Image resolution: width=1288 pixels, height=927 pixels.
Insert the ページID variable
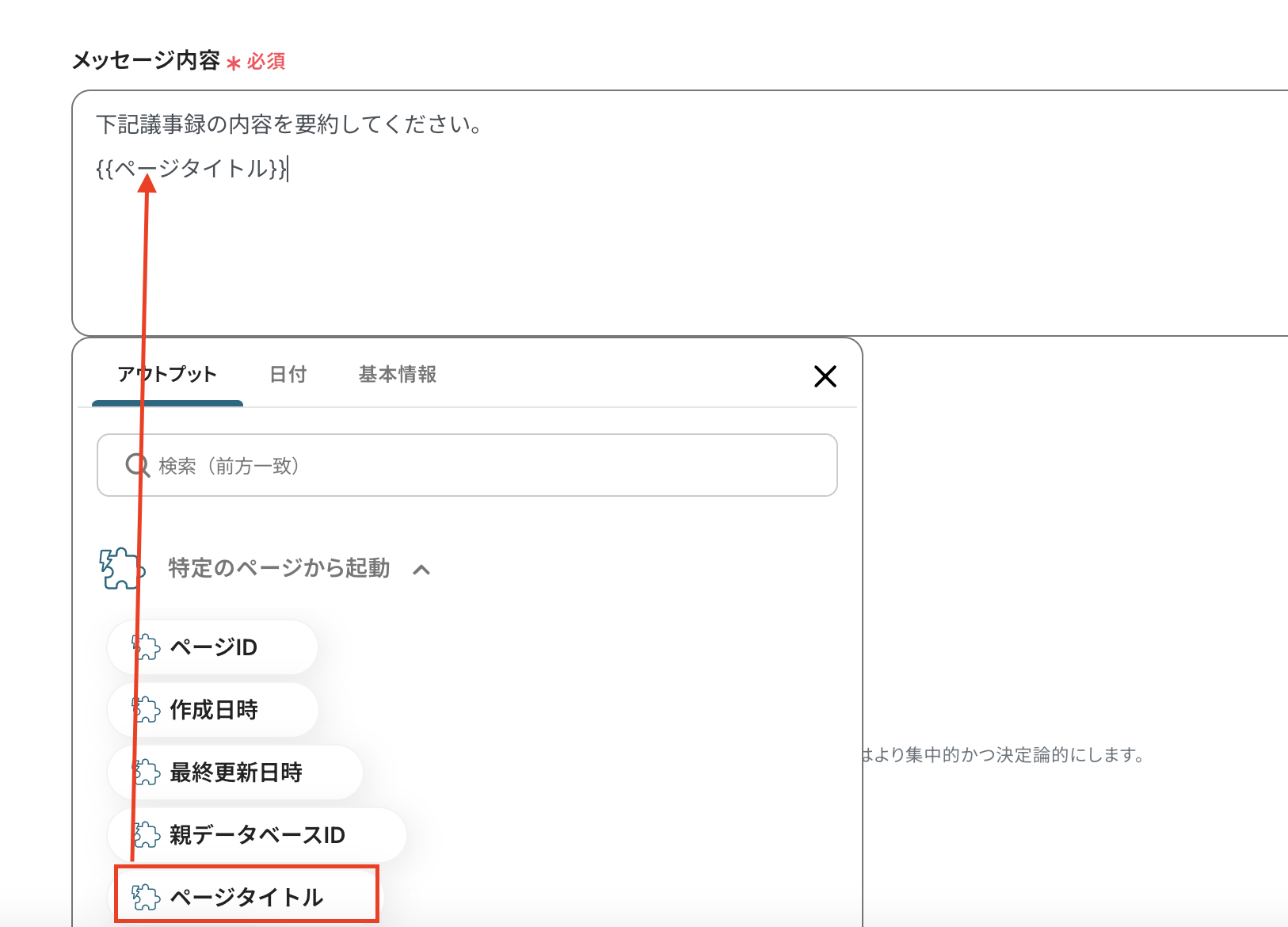click(x=211, y=647)
